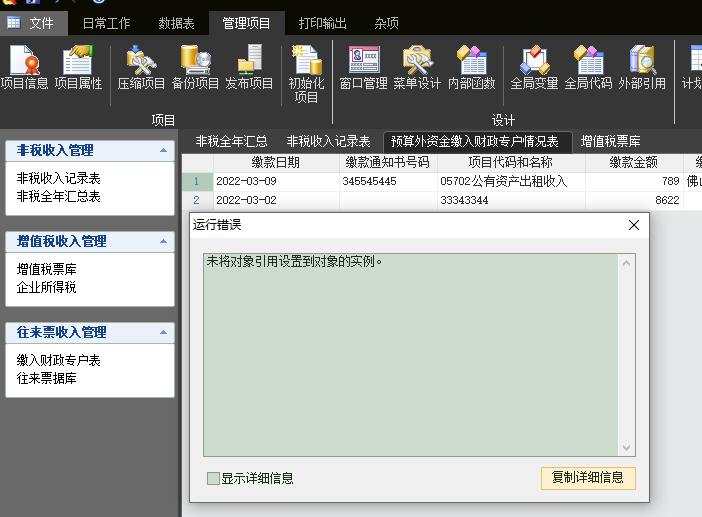Viewport: 702px width, 517px height.
Task: Open the 菜单设计 tool
Action: (x=417, y=67)
